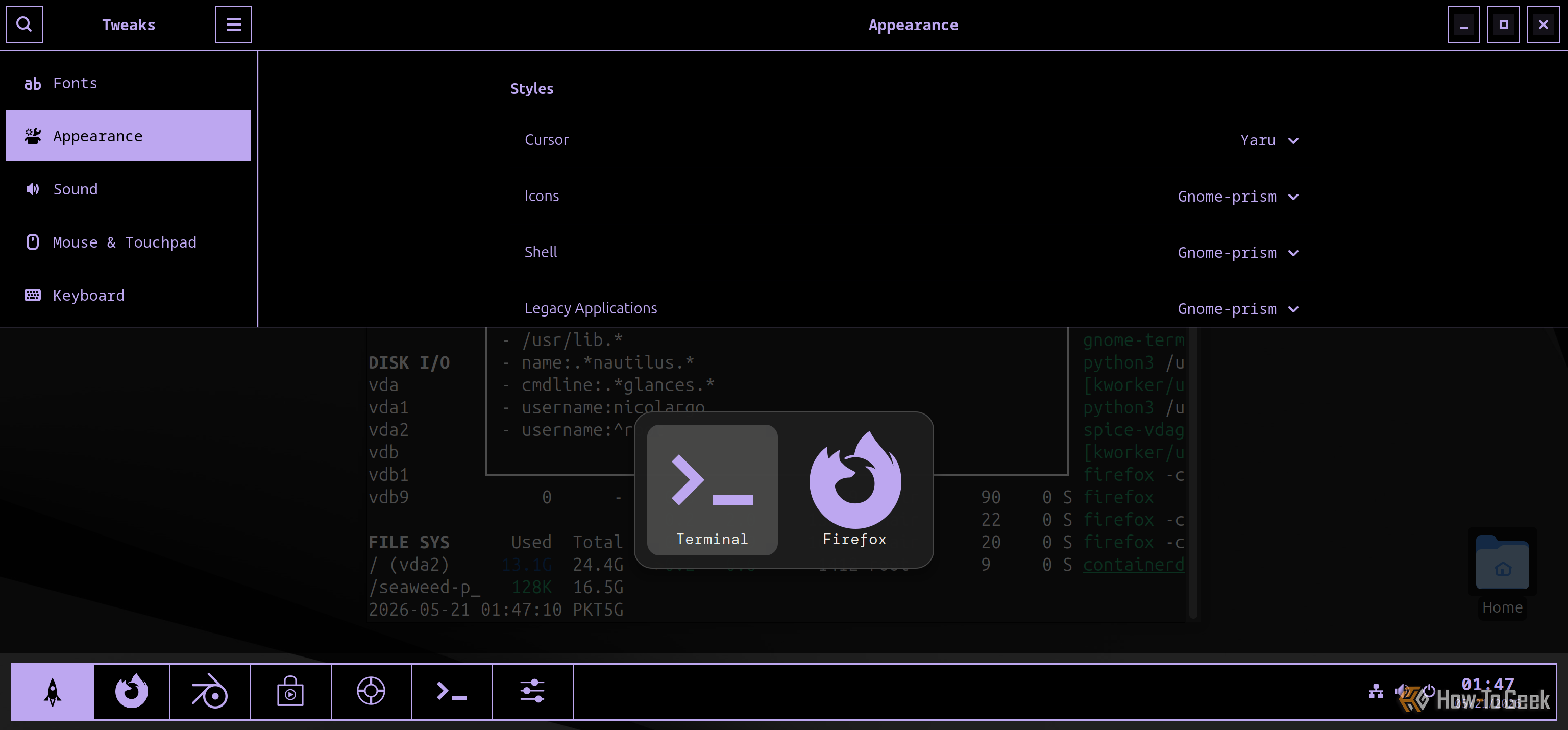1568x730 pixels.
Task: Click the terminal window's vertical scrollbar
Action: 1193,473
